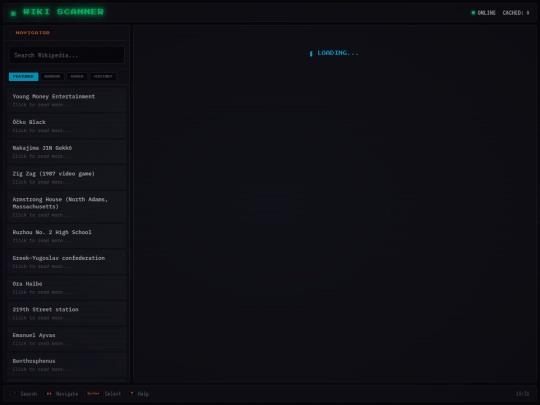Click the LOADING indicator text
Viewport: 540px width, 405px height.
pos(338,53)
